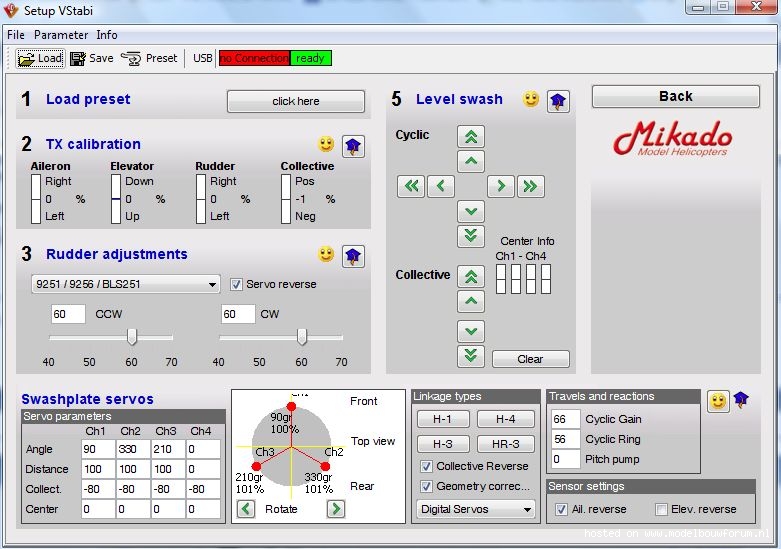Click the smiley icon beside Travels and reactions
The height and width of the screenshot is (549, 781).
tap(718, 401)
